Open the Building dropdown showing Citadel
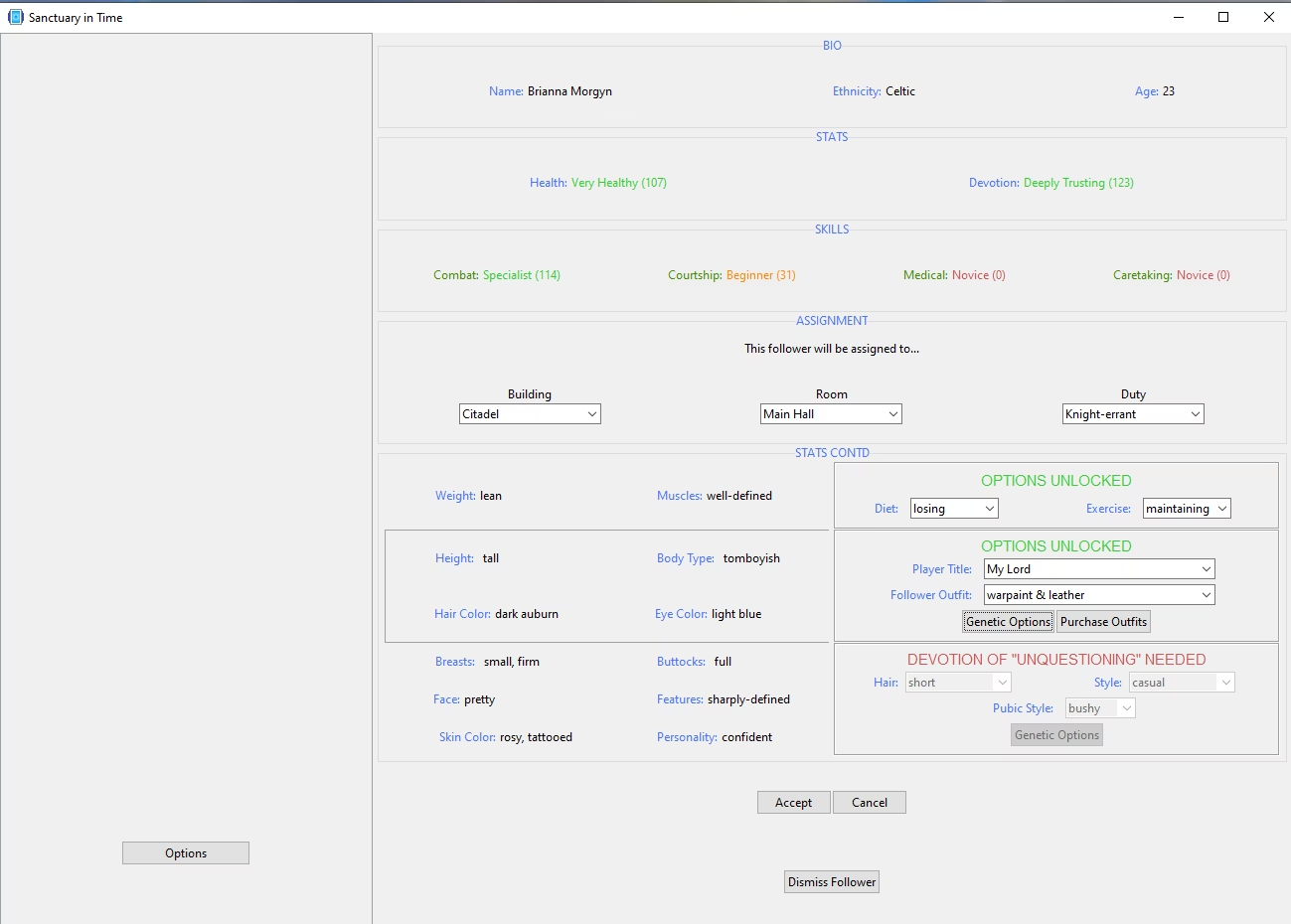Image resolution: width=1291 pixels, height=924 pixels. pos(530,414)
